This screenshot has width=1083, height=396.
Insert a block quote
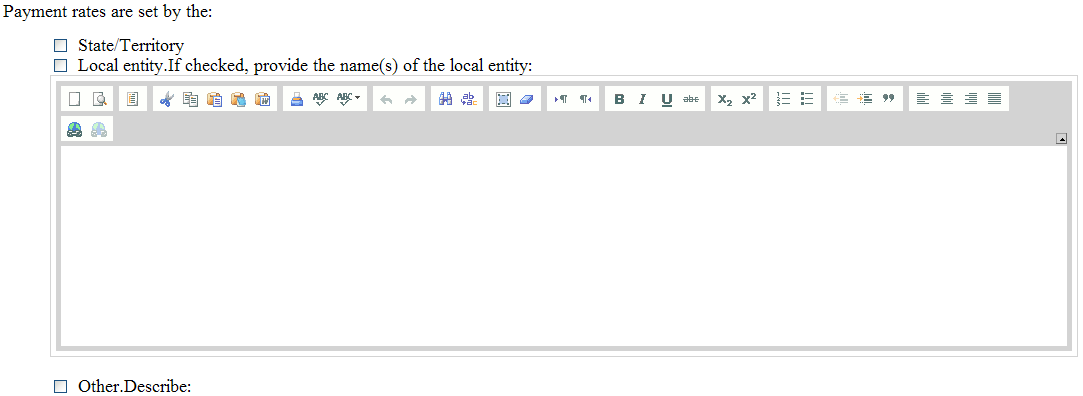[x=888, y=99]
